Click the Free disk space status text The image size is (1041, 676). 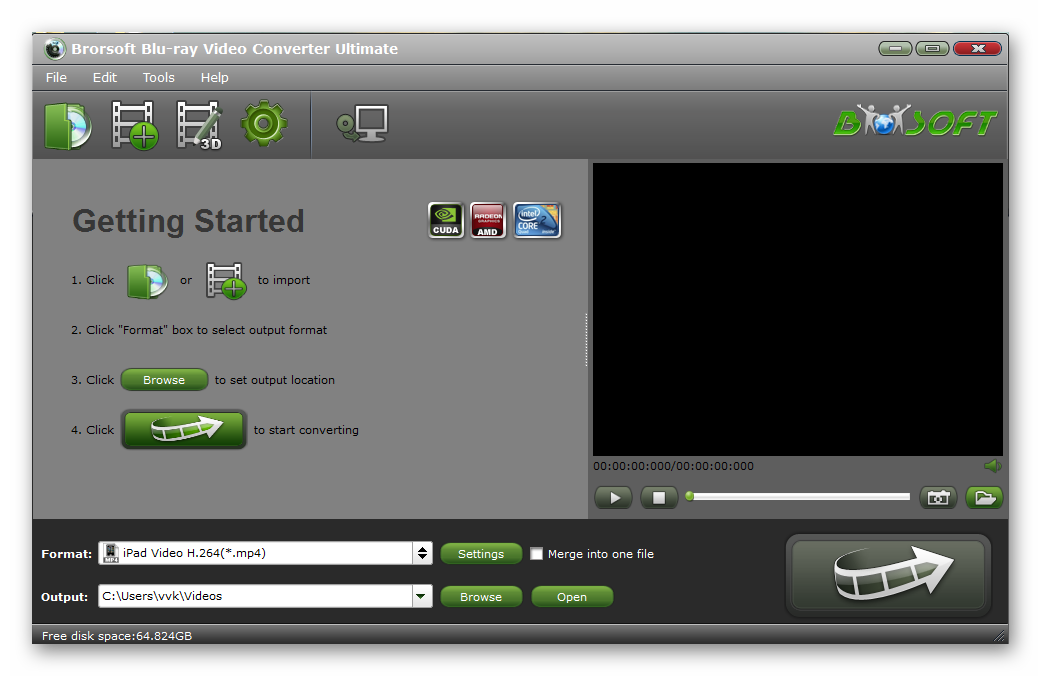pyautogui.click(x=117, y=635)
